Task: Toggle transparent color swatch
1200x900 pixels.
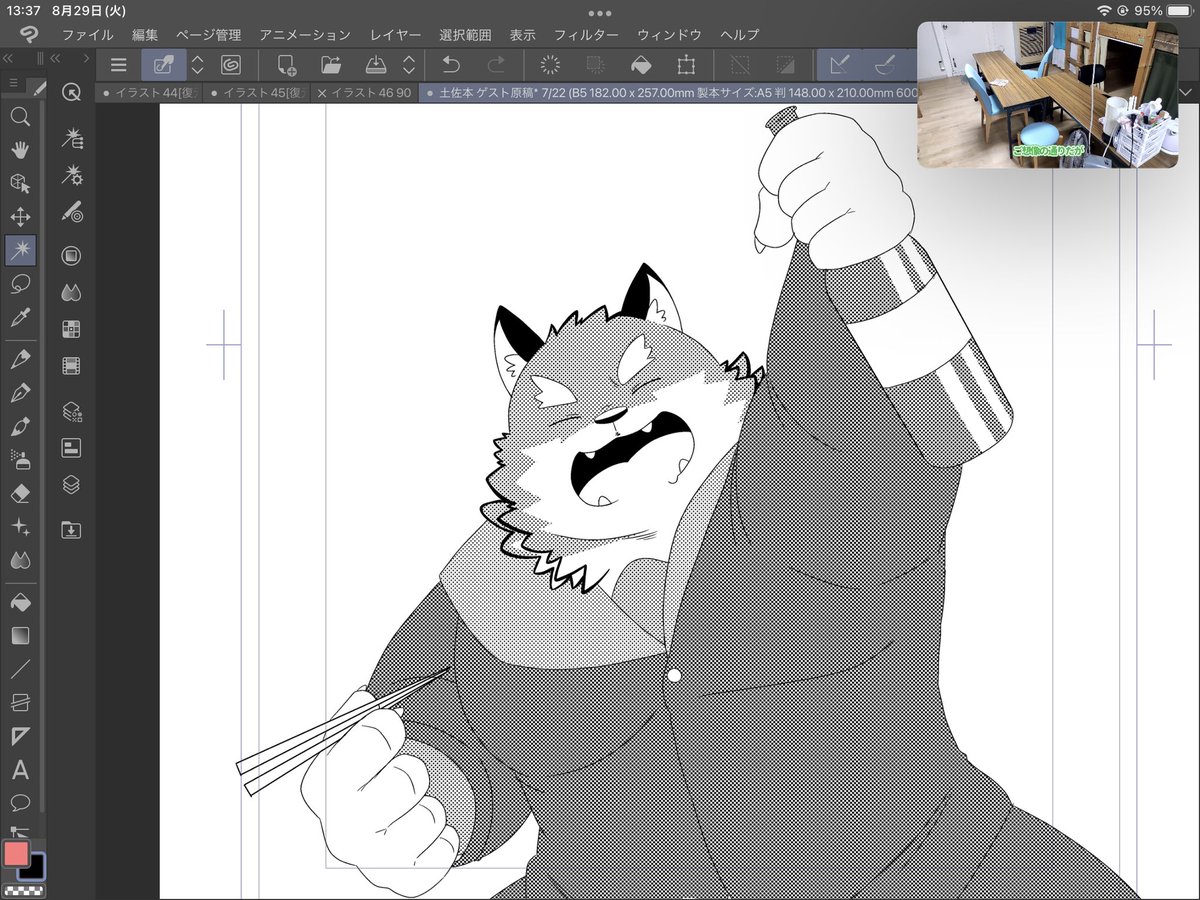Action: click(24, 890)
